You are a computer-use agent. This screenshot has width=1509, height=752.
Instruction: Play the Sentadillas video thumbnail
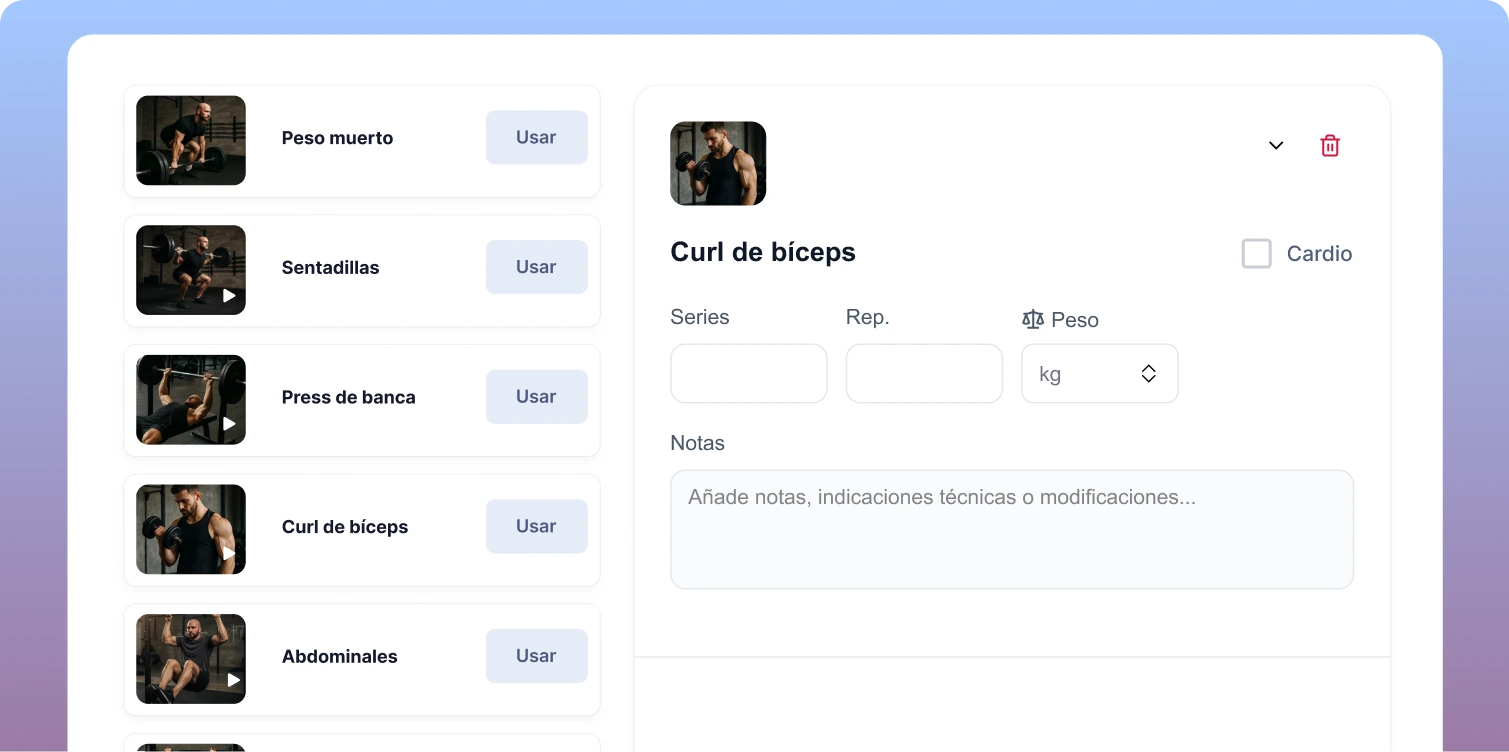(191, 270)
